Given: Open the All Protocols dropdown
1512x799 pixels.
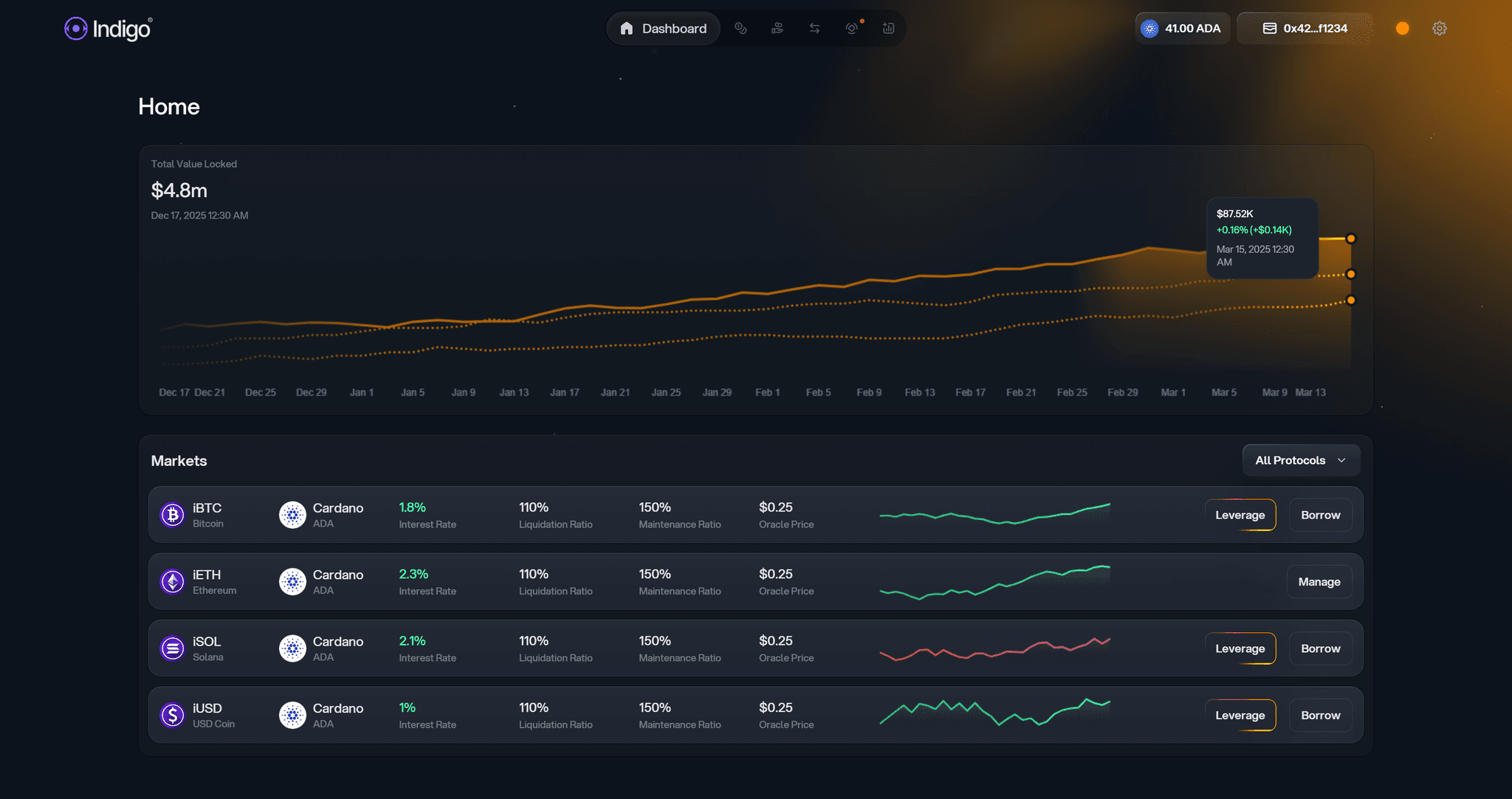Looking at the screenshot, I should 1301,460.
